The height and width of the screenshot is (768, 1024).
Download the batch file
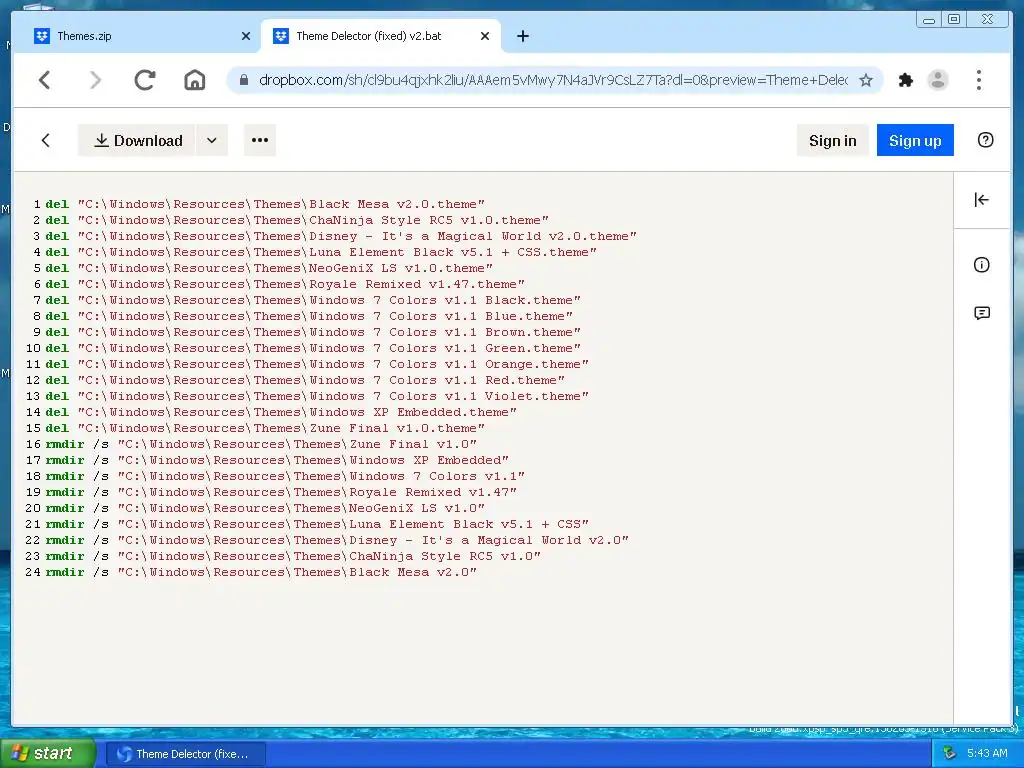point(136,140)
